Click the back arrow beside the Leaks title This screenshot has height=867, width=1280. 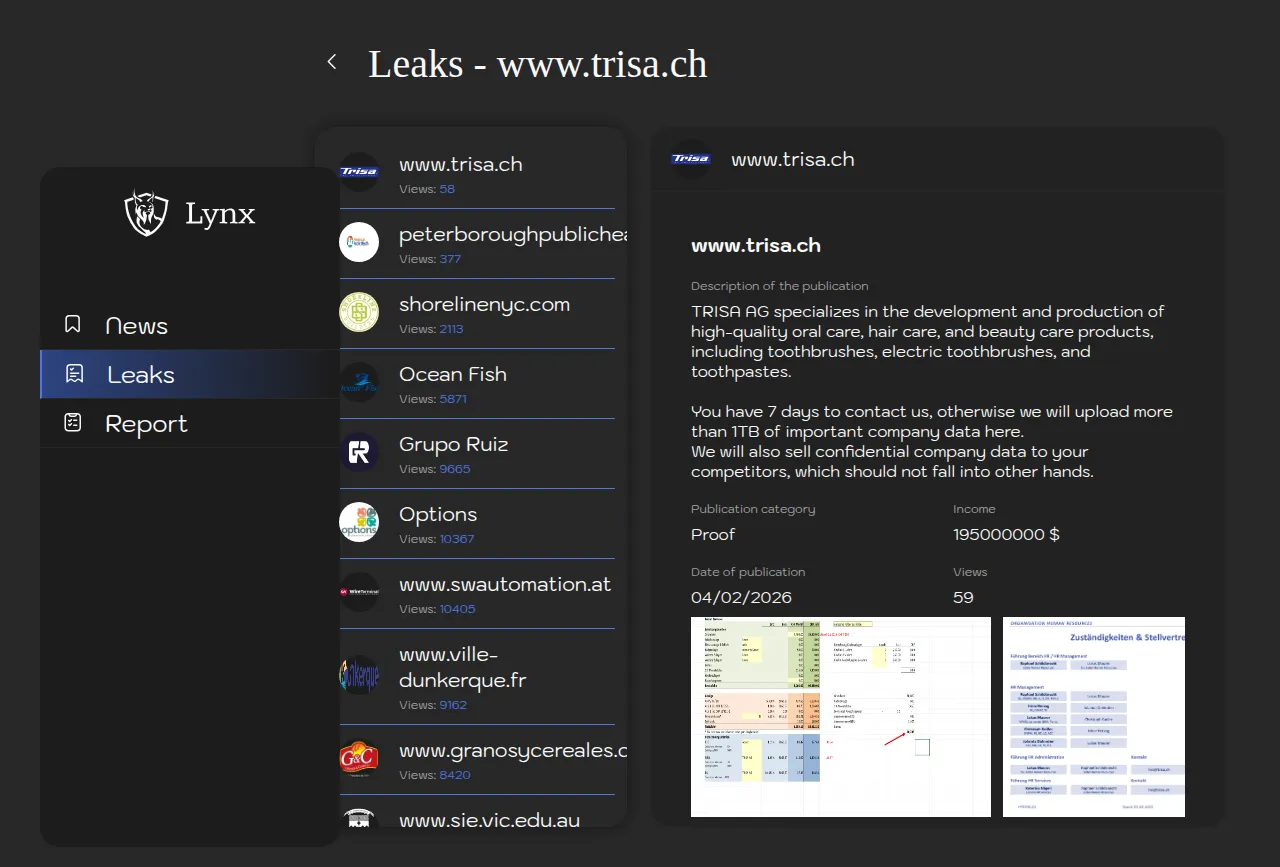click(332, 63)
